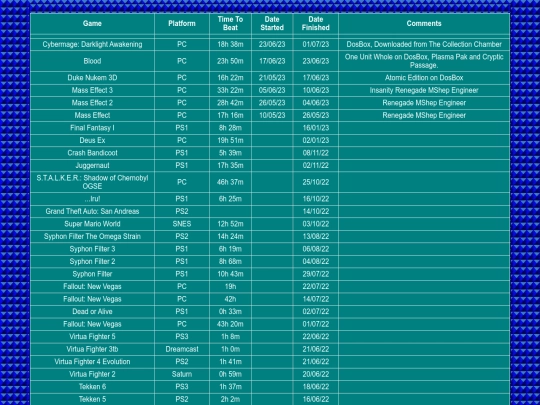Image resolution: width=540 pixels, height=405 pixels.
Task: Select the Cybermage: Darklight Awakening game cell
Action: click(x=92, y=44)
